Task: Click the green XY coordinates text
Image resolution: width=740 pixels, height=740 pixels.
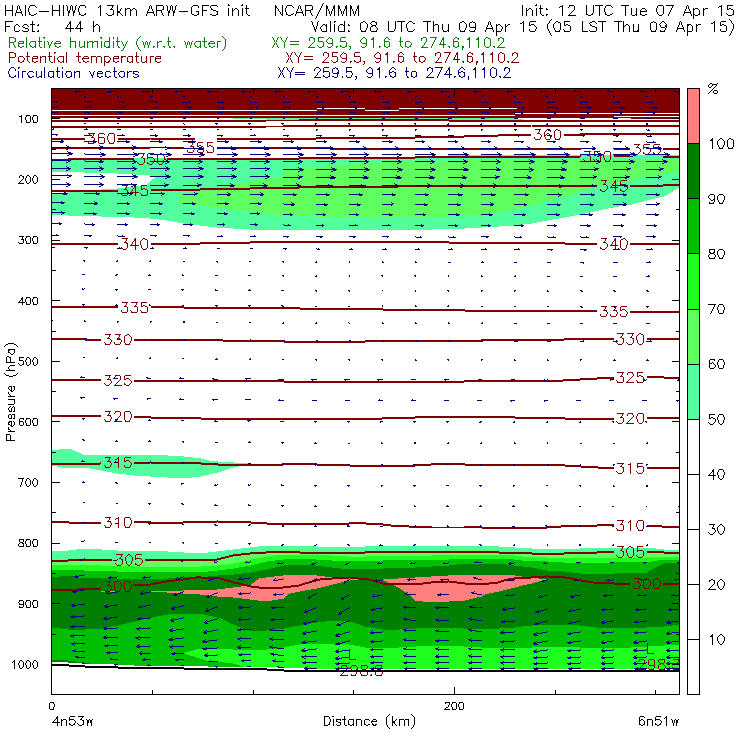Action: (x=388, y=43)
